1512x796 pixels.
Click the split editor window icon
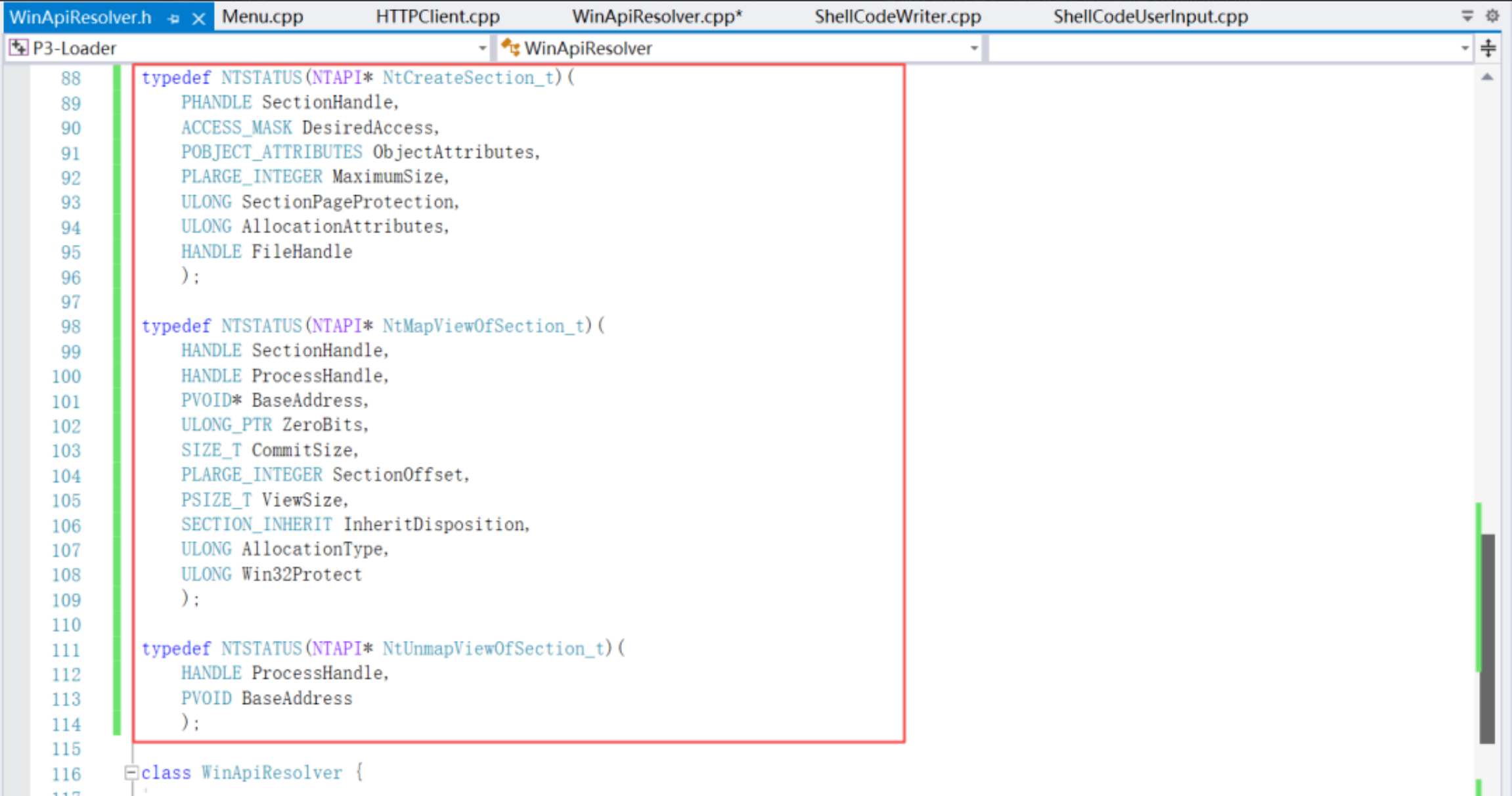pos(1488,48)
